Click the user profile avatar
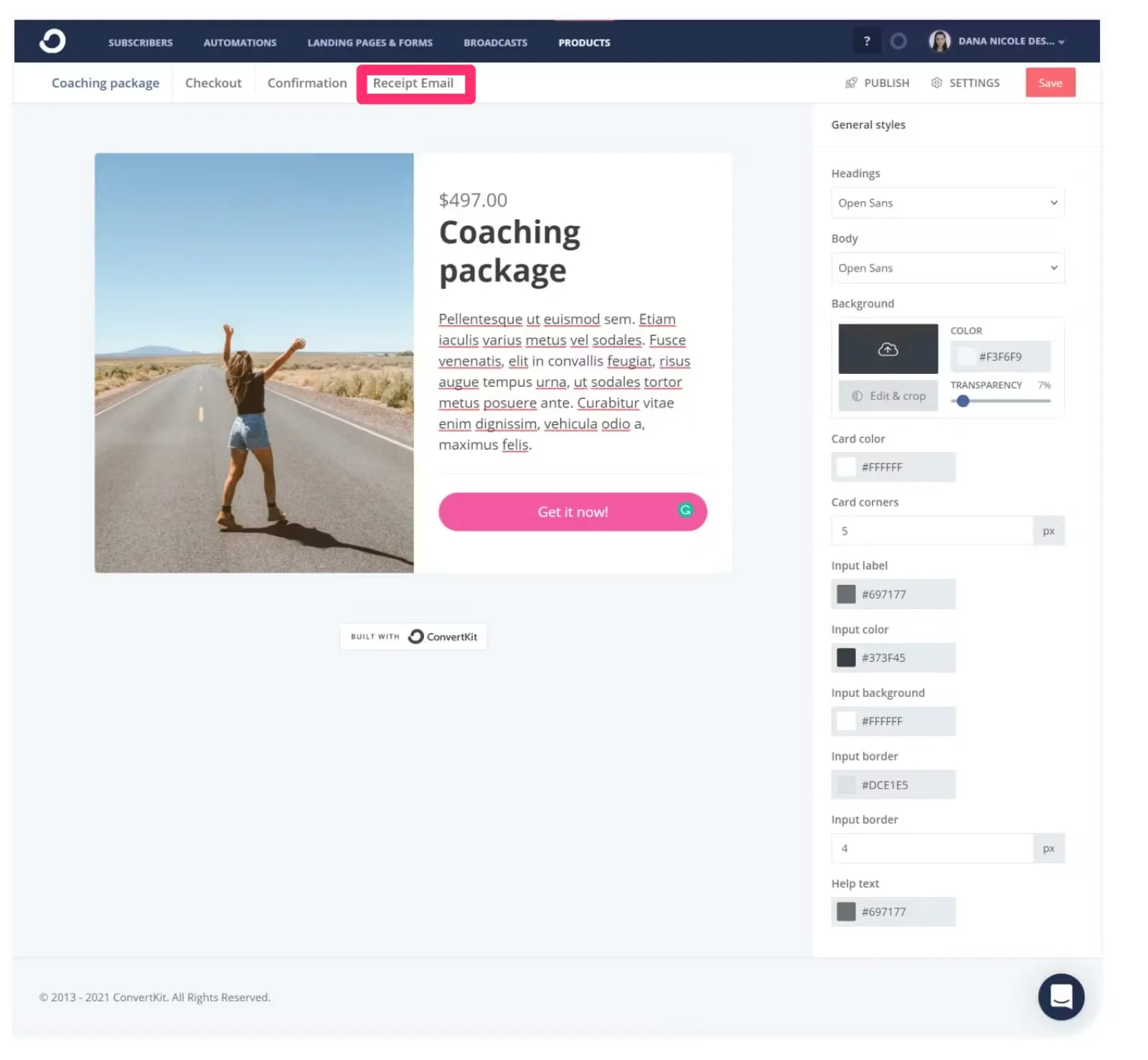1148x1060 pixels. 939,41
